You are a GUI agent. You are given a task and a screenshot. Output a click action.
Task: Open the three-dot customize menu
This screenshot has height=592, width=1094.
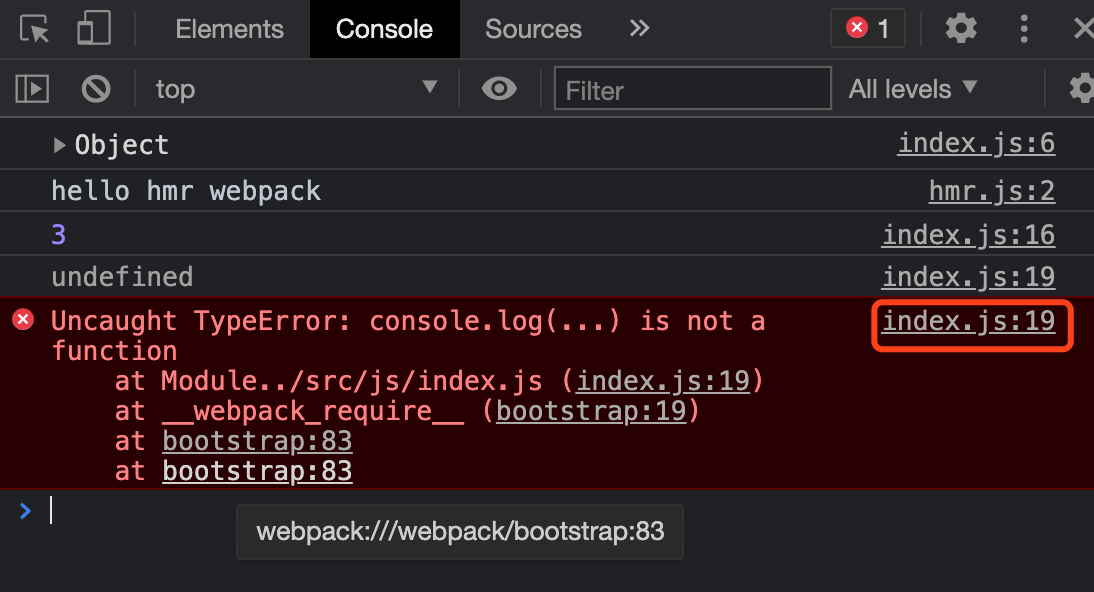[1023, 28]
